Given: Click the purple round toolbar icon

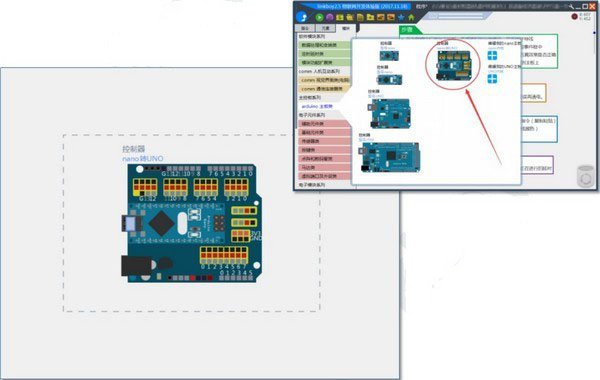Looking at the screenshot, I should pos(329,17).
